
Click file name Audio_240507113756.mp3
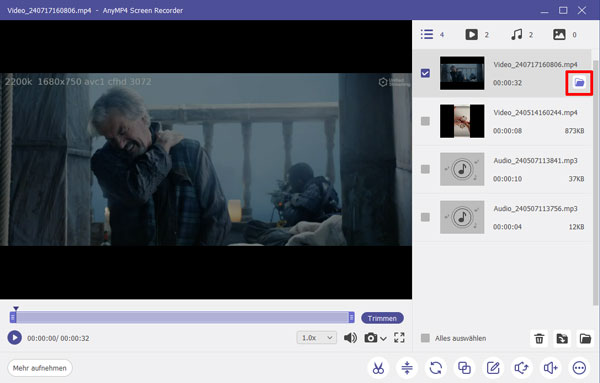(x=535, y=209)
